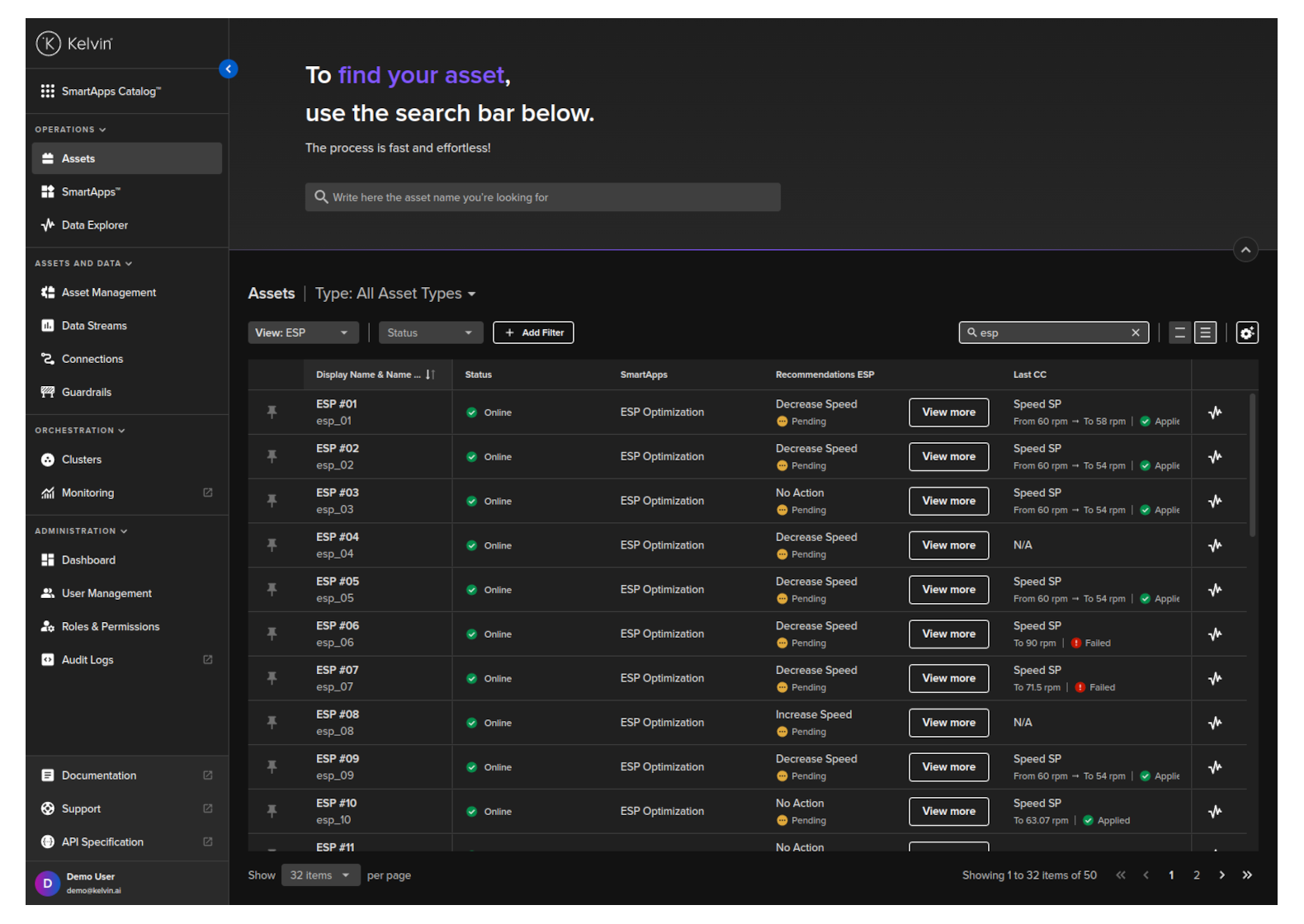Open Data Explorer in the sidebar

[x=95, y=225]
